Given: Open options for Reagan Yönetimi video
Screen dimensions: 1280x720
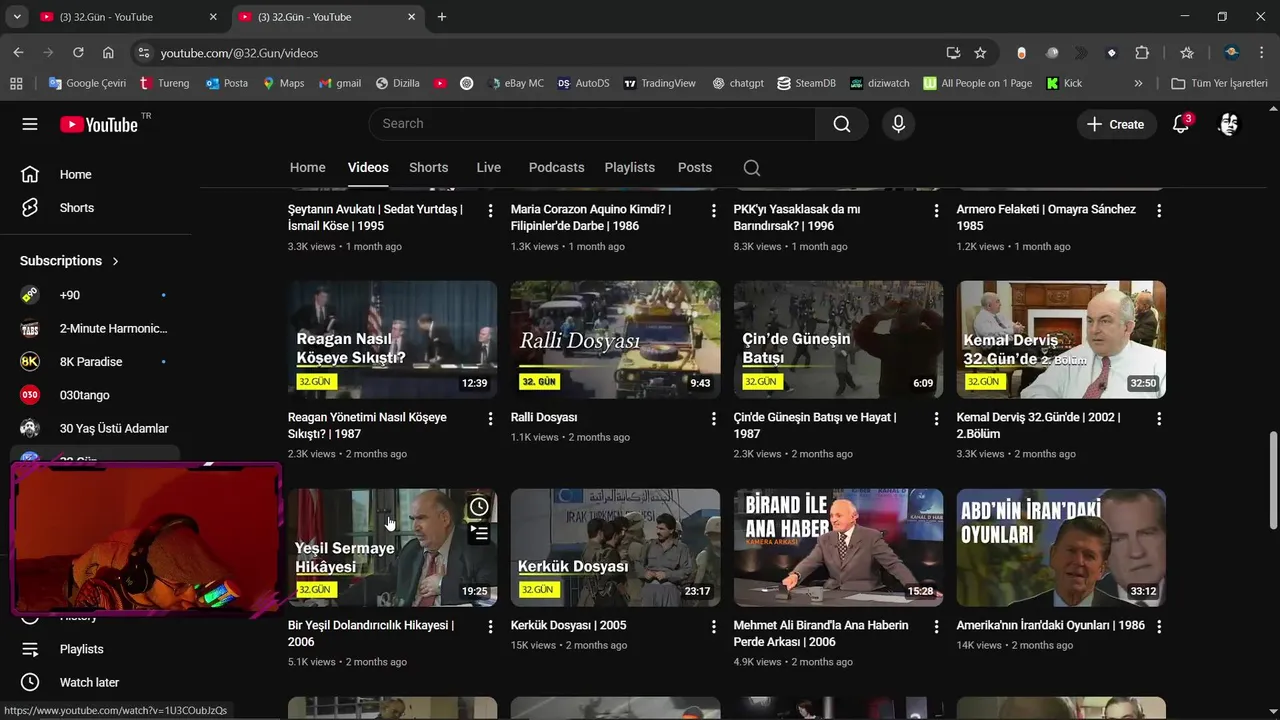Looking at the screenshot, I should pos(490,419).
